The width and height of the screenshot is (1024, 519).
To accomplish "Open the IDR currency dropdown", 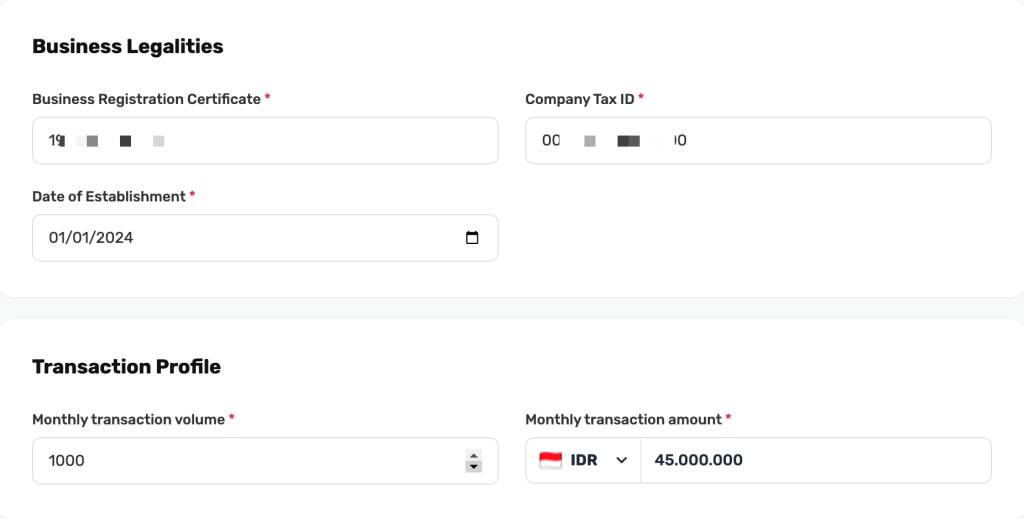I will (x=583, y=460).
